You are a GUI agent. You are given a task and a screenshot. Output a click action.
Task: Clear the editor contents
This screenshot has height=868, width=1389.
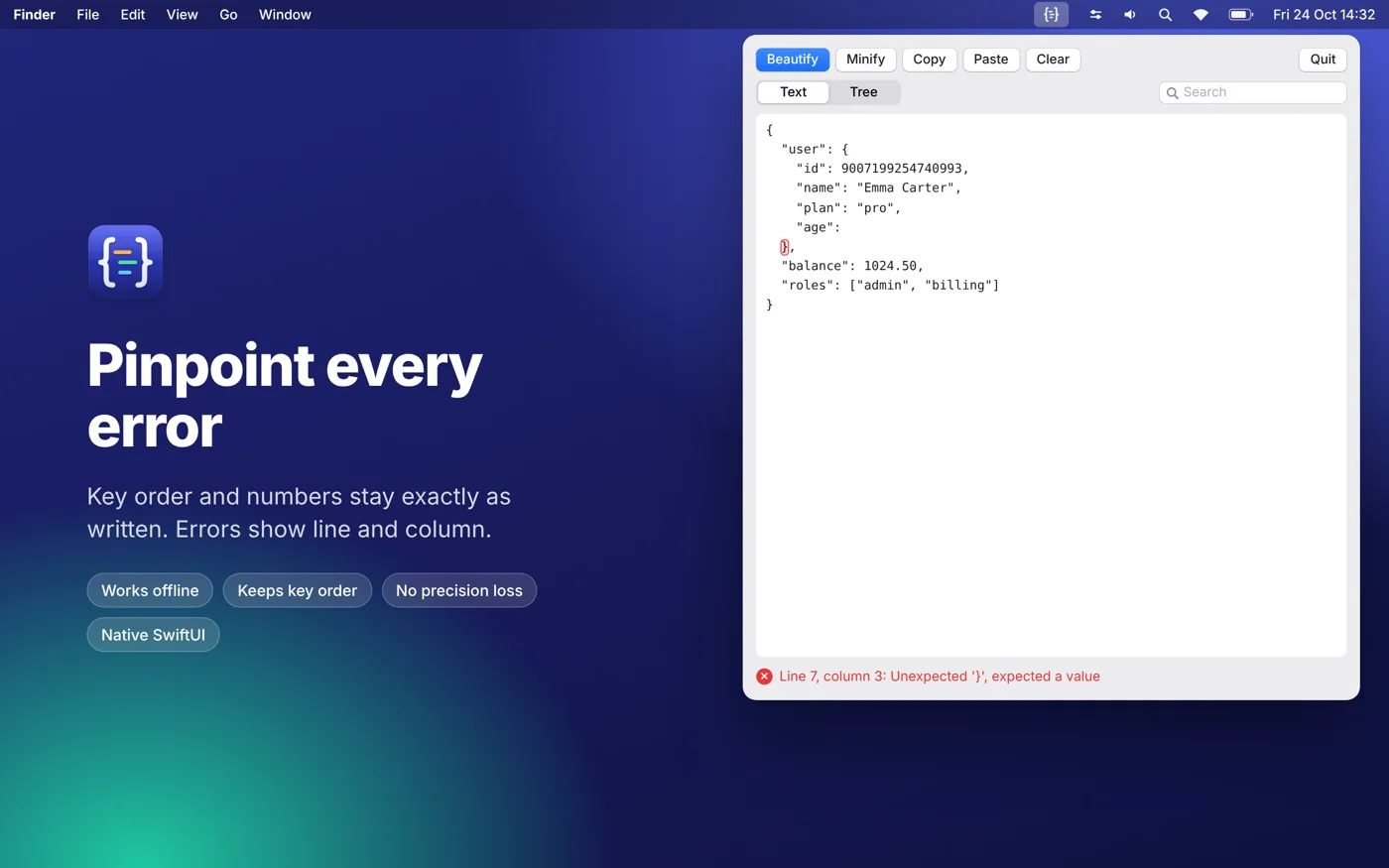(1053, 60)
